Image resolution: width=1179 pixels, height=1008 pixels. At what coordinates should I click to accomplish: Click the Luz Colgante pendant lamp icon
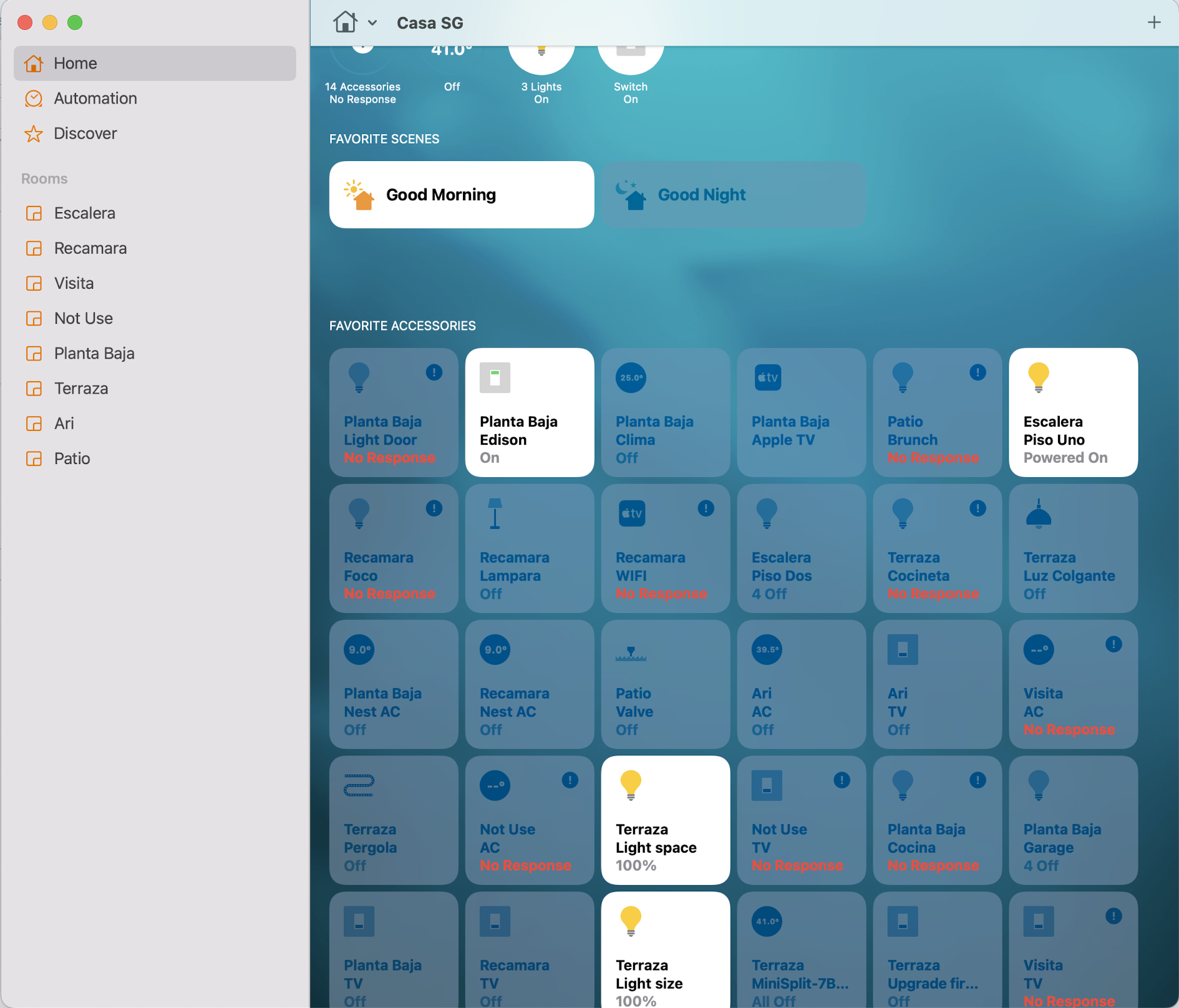click(x=1039, y=513)
